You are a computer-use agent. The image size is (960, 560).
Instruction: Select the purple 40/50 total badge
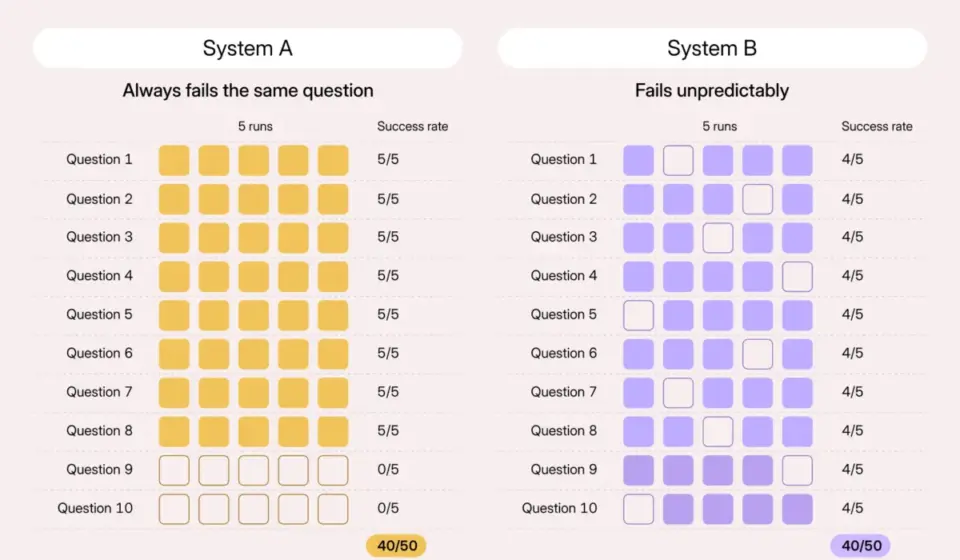860,545
